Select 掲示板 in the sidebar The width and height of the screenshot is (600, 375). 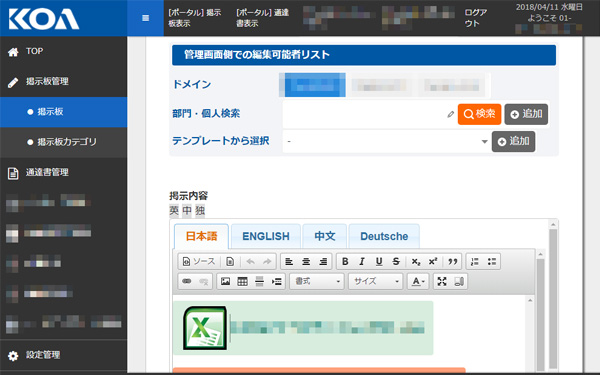click(x=64, y=112)
